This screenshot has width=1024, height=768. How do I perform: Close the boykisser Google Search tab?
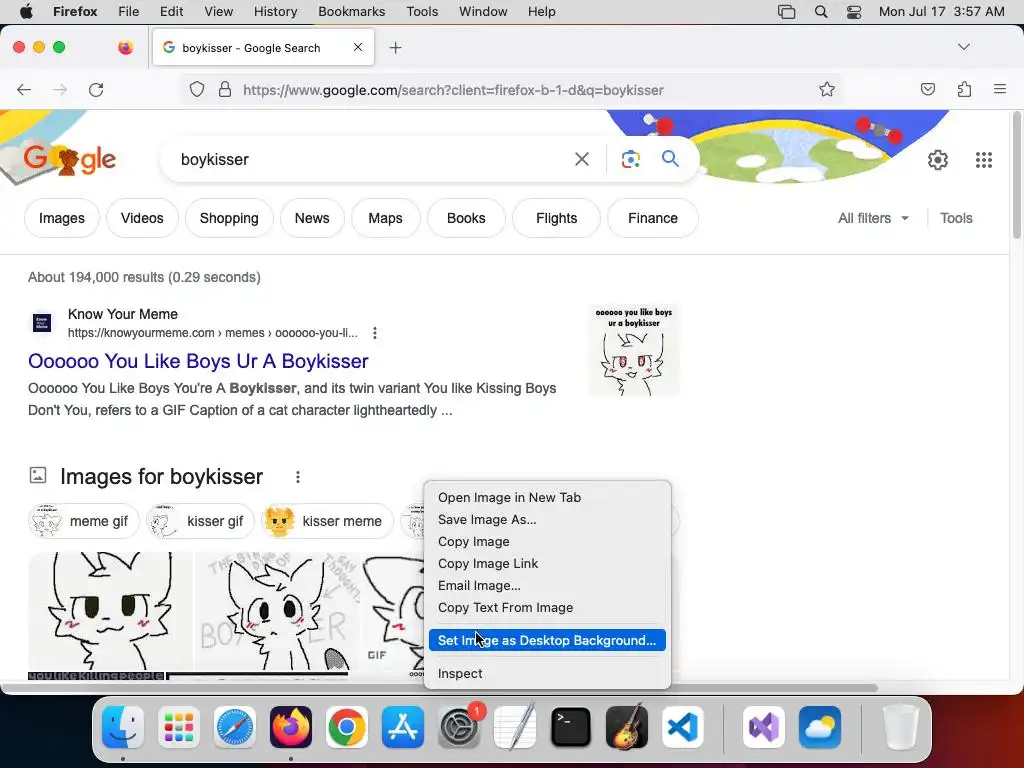pos(358,47)
